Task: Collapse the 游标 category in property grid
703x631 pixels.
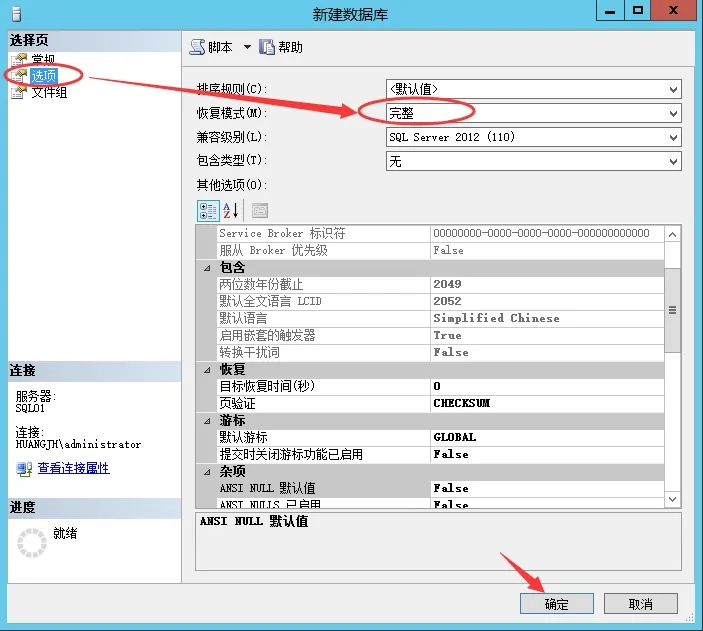Action: pyautogui.click(x=207, y=421)
